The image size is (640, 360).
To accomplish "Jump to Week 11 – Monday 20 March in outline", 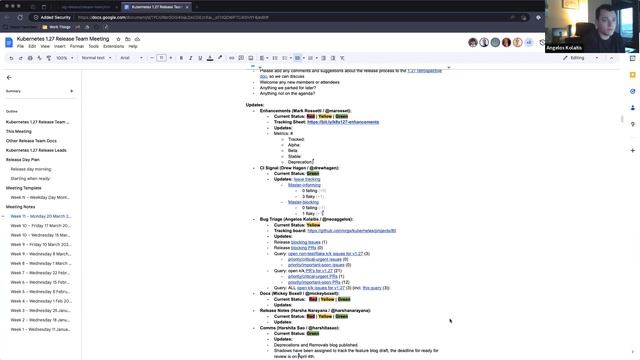I will point(40,216).
